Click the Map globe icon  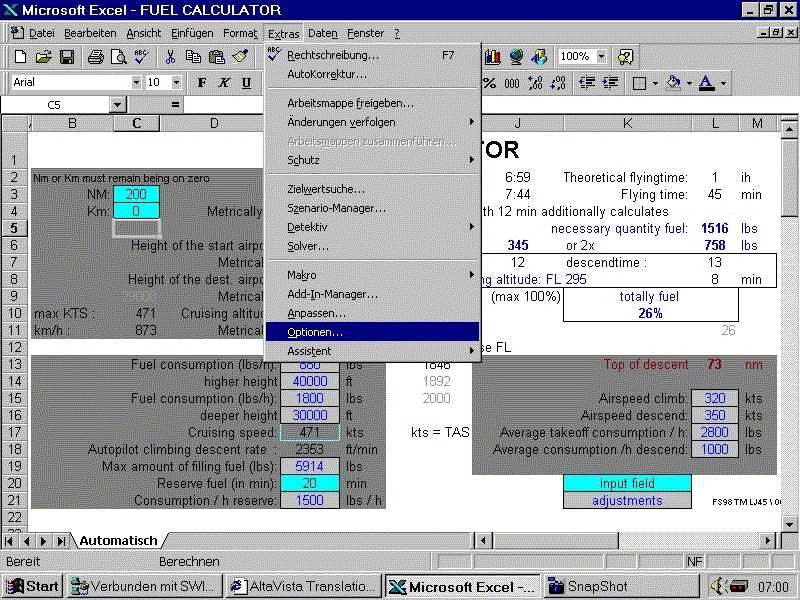516,57
